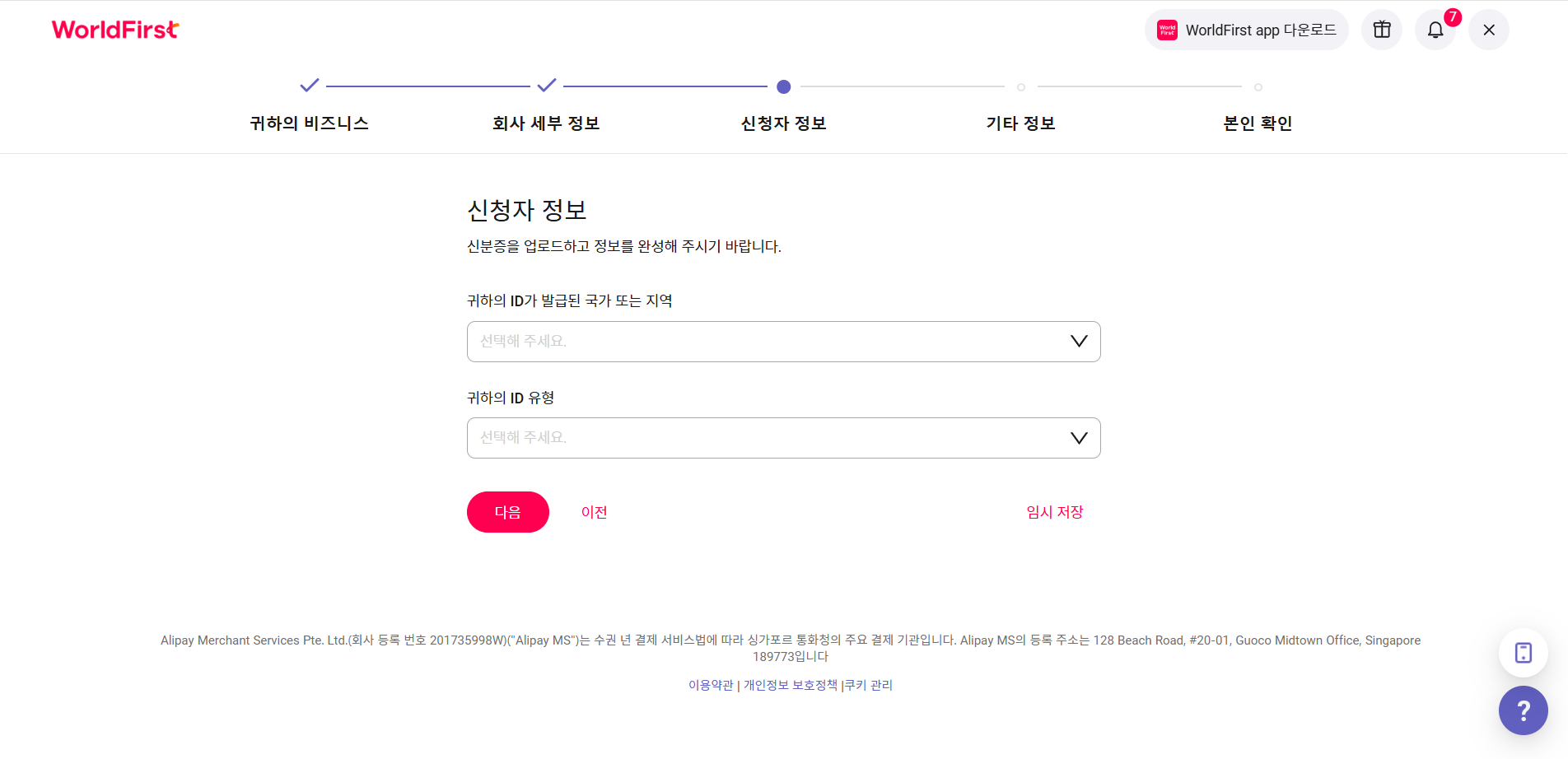Go to the 본인 확인 step
1568x759 pixels.
pyautogui.click(x=1258, y=123)
